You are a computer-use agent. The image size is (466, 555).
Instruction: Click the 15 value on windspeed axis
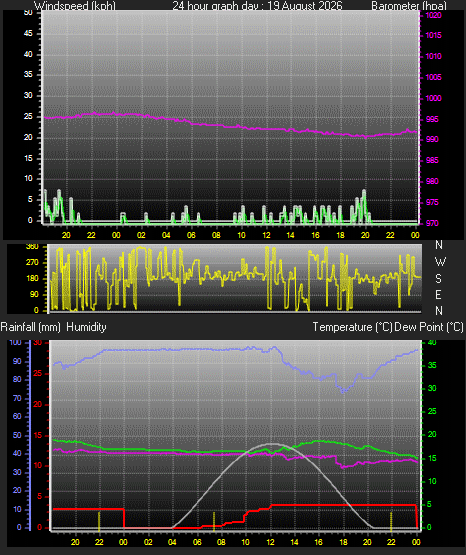point(28,158)
